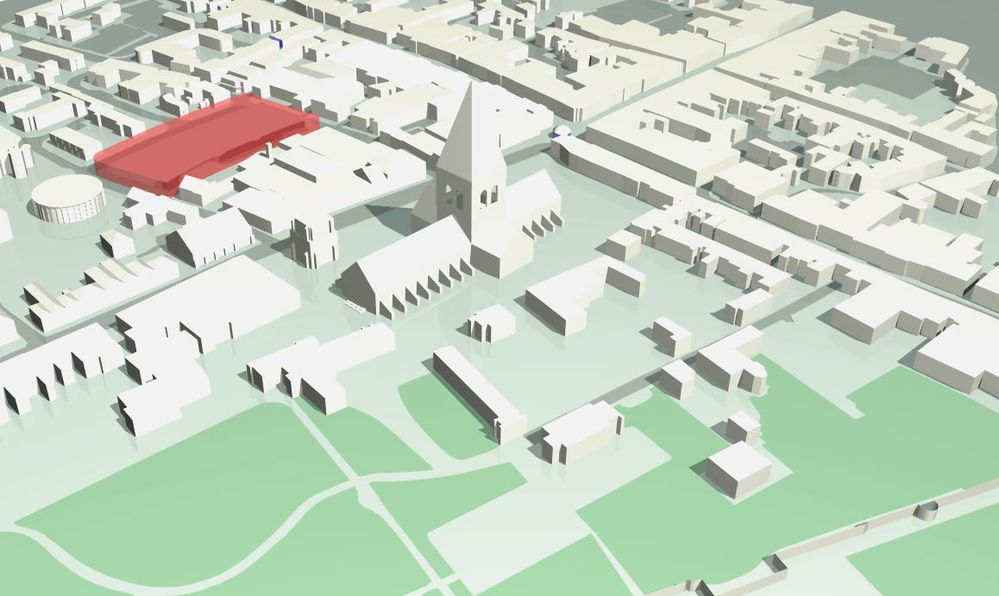Click the small blue-white dome object
This screenshot has width=999, height=596.
(560, 131)
